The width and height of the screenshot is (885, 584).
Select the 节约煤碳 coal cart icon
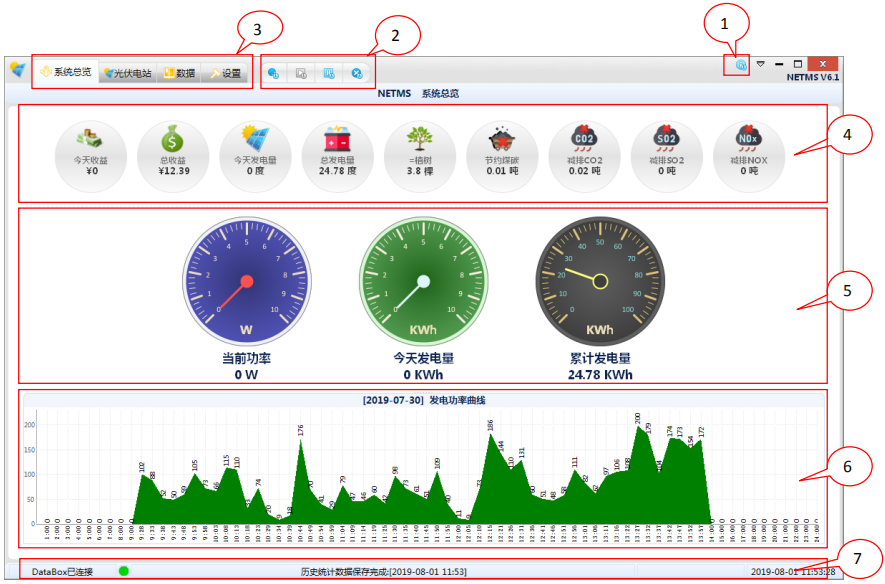click(502, 138)
